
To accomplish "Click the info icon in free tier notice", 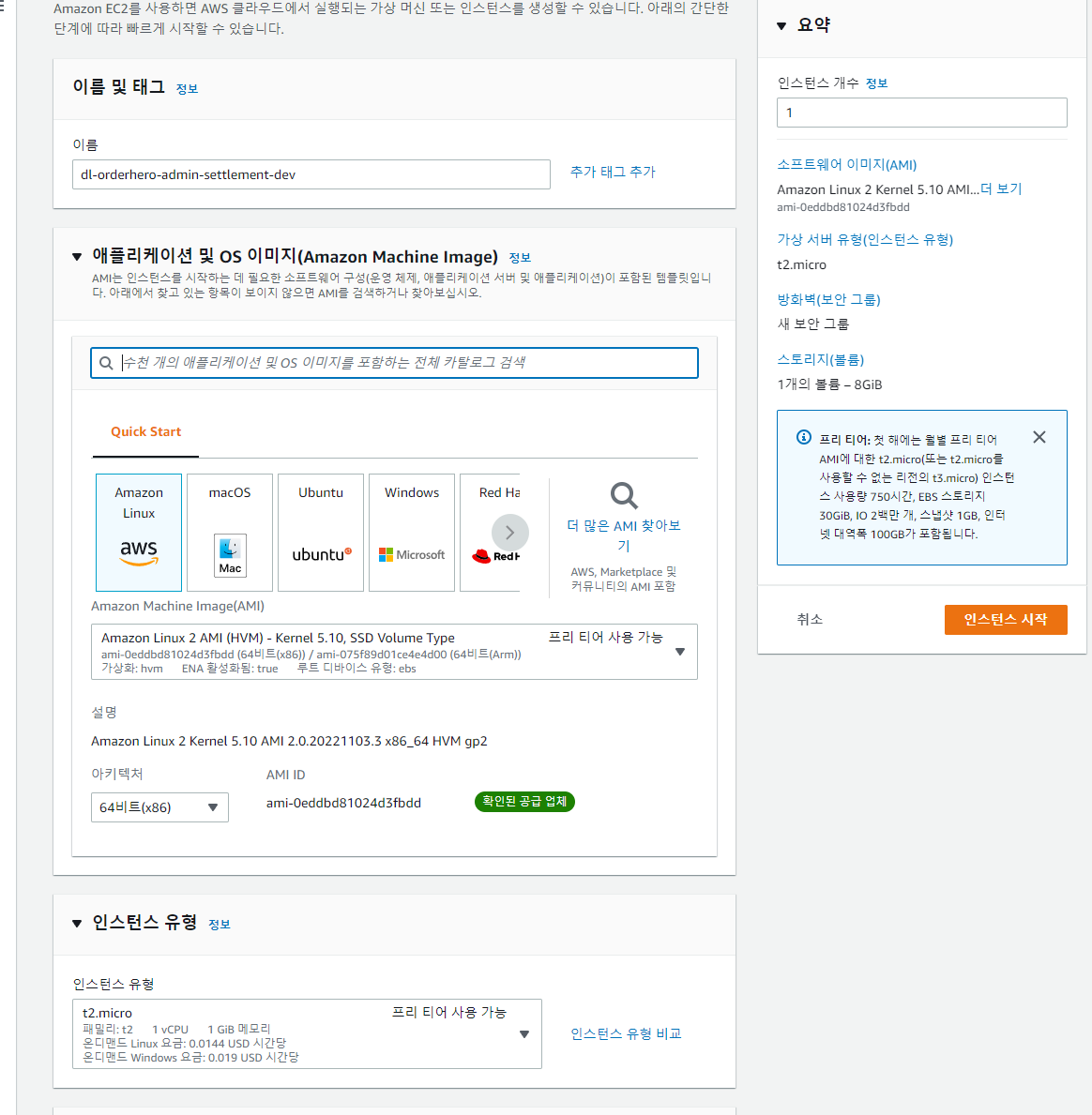I will pyautogui.click(x=804, y=437).
